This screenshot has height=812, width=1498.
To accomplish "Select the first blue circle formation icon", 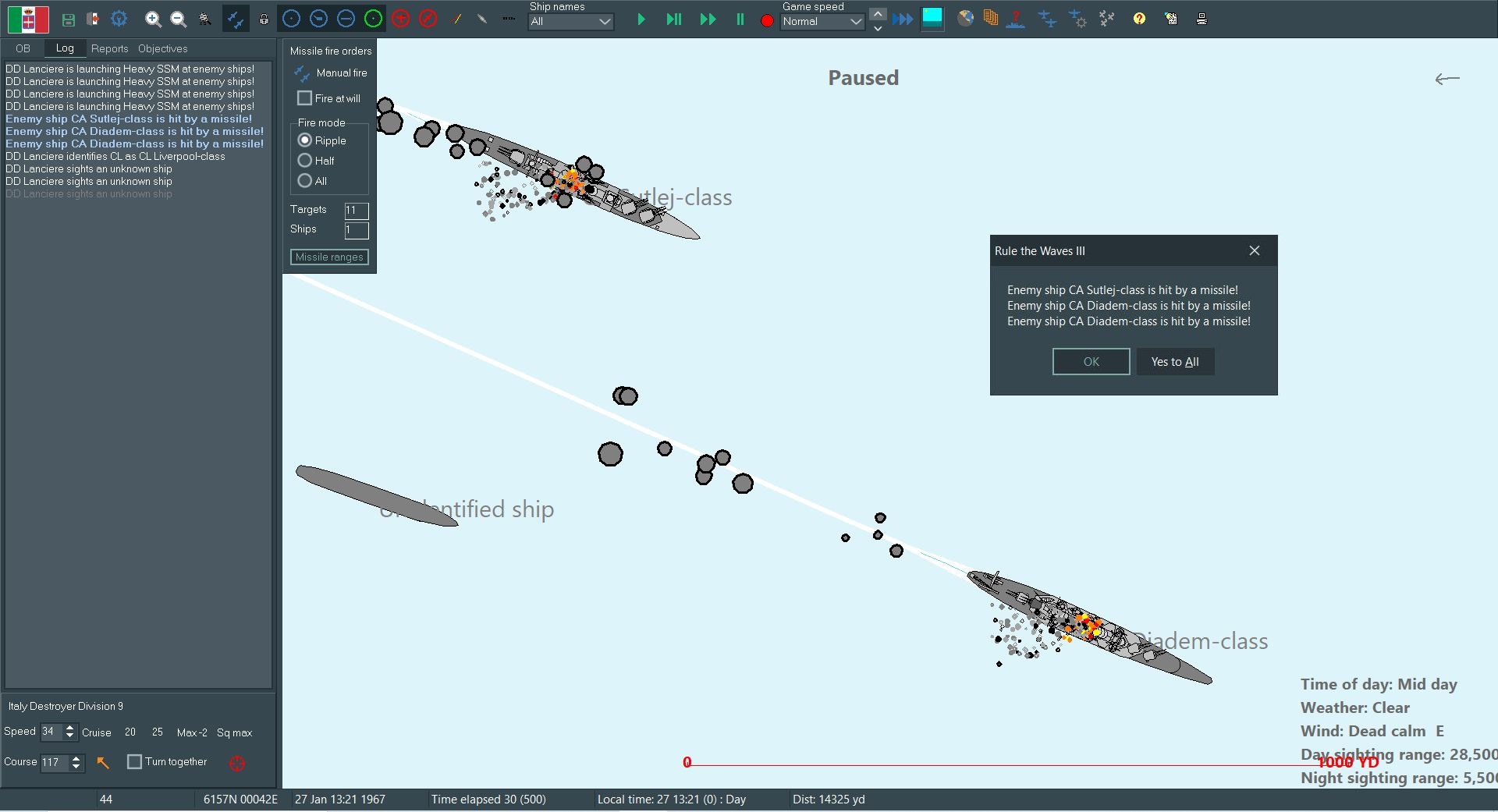I will pos(291,19).
